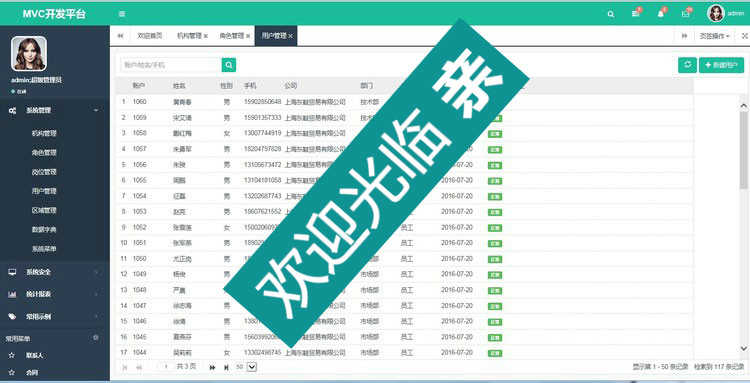Jump to the last page of results
This screenshot has width=750, height=383.
[x=226, y=367]
